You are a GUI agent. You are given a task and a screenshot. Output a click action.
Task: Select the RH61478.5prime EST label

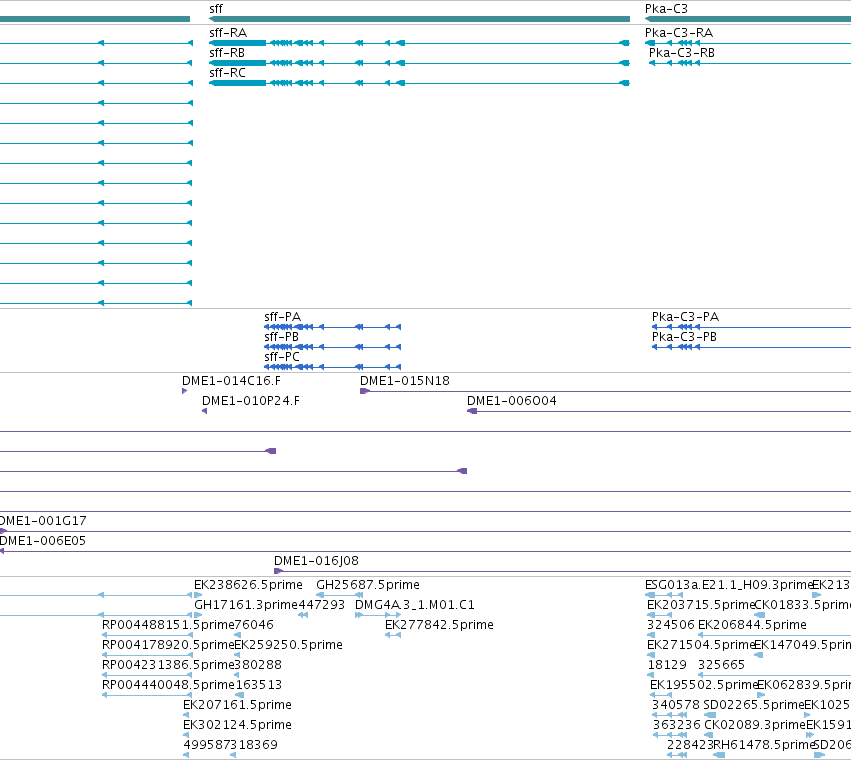[x=764, y=746]
